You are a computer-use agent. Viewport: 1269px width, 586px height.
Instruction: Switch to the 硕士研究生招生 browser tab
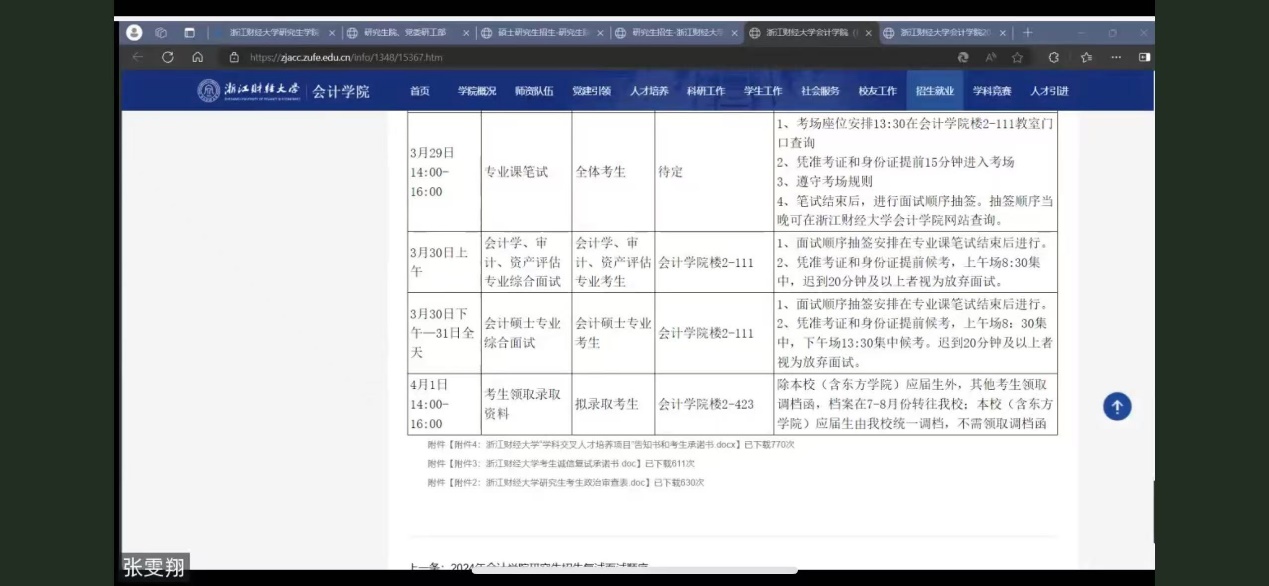(540, 33)
